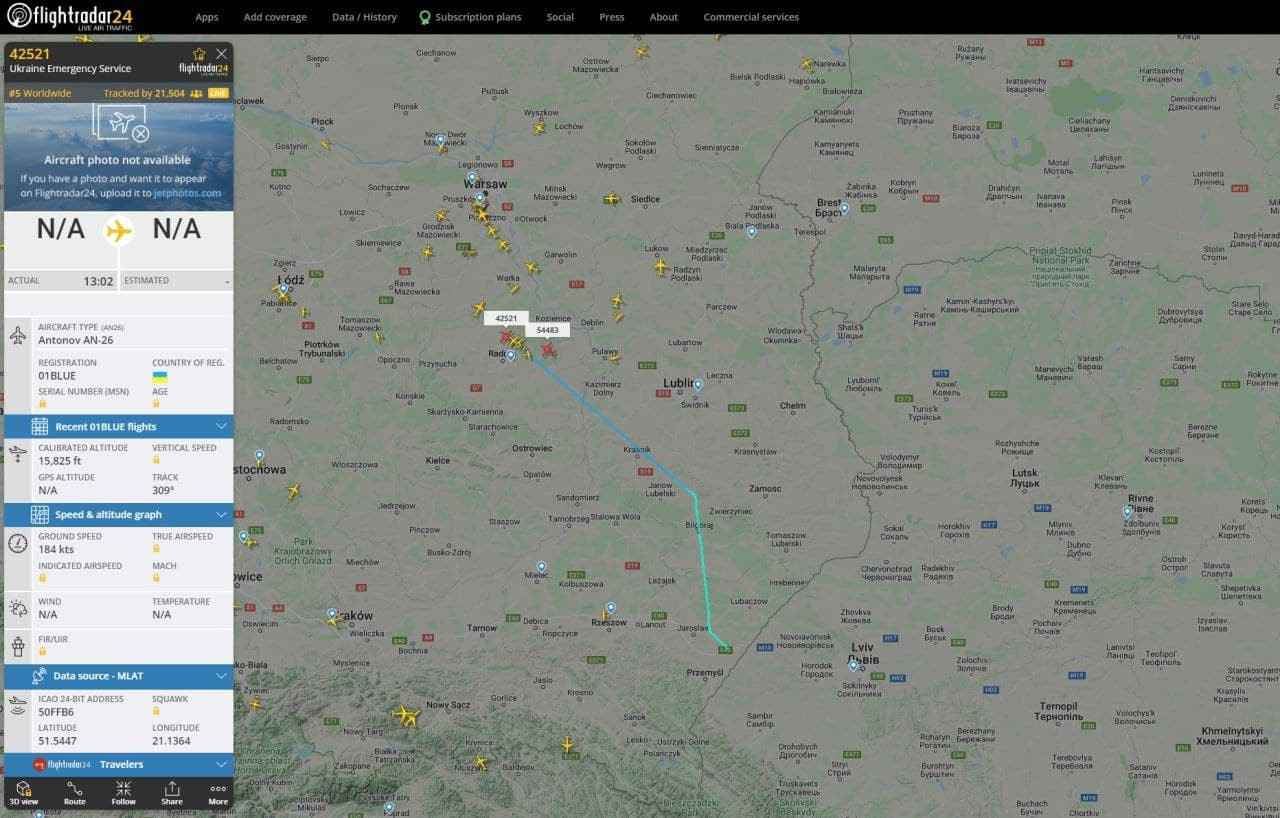Open the Subscription plans menu
This screenshot has width=1280, height=818.
tap(470, 17)
